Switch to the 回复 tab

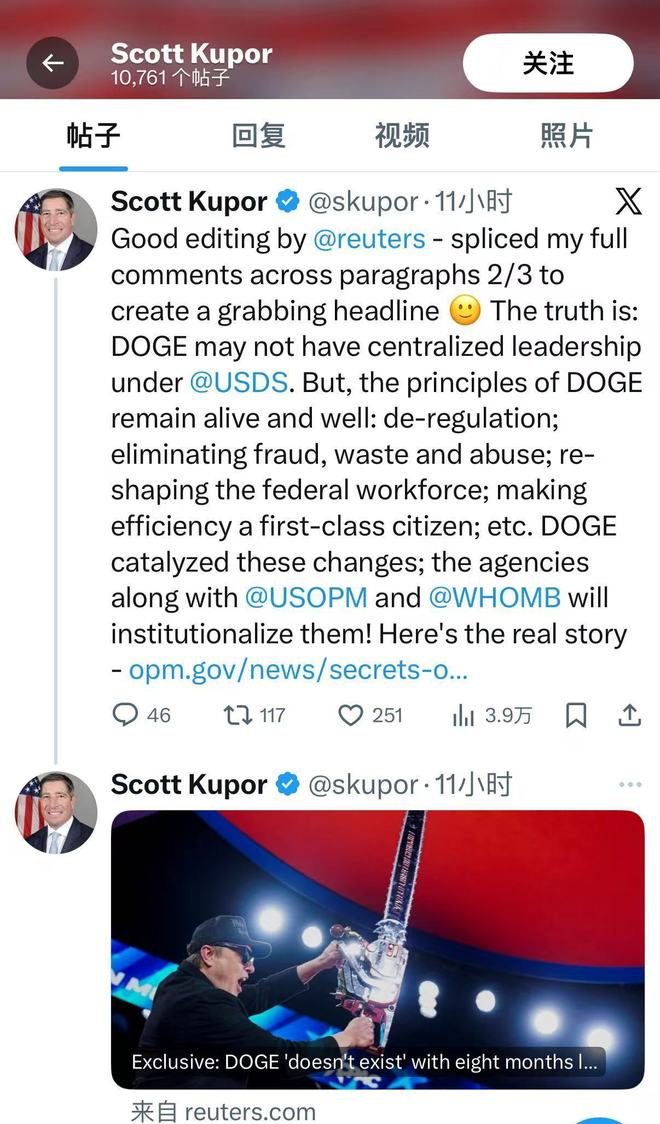258,136
